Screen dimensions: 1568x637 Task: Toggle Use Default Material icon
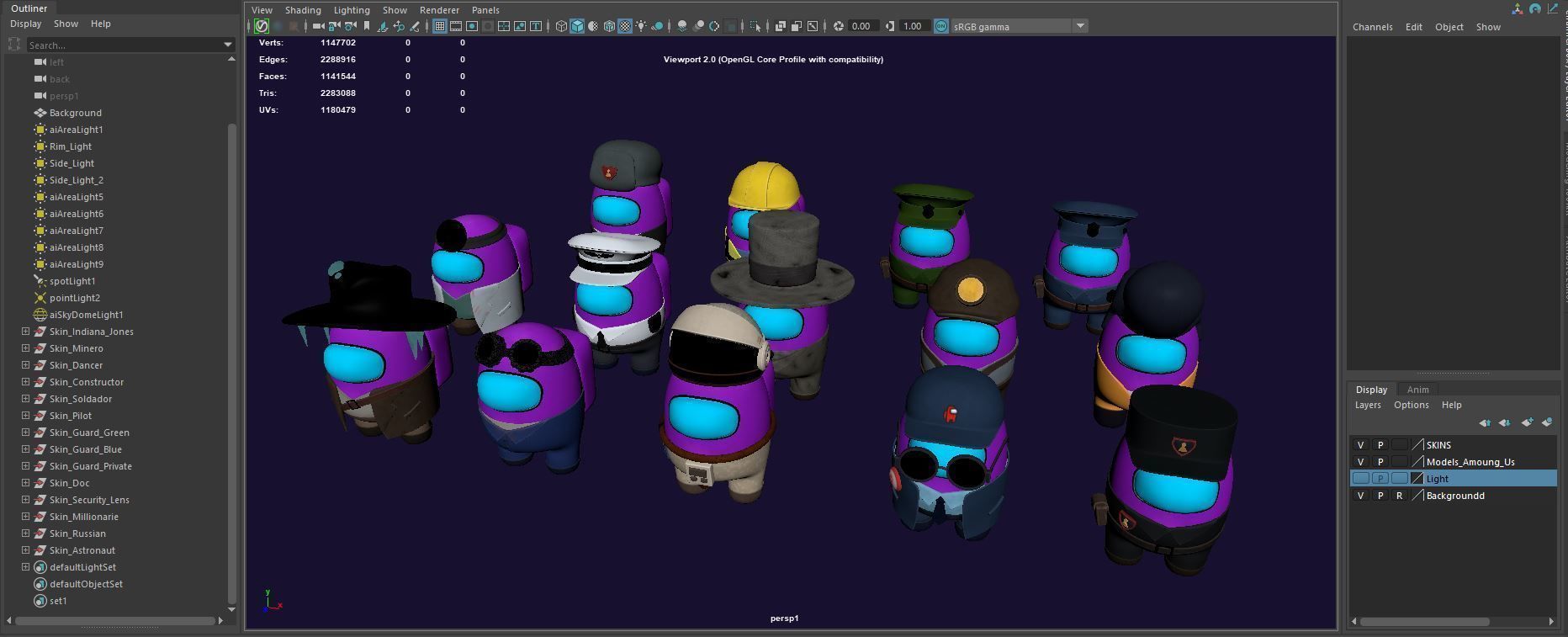(x=593, y=26)
